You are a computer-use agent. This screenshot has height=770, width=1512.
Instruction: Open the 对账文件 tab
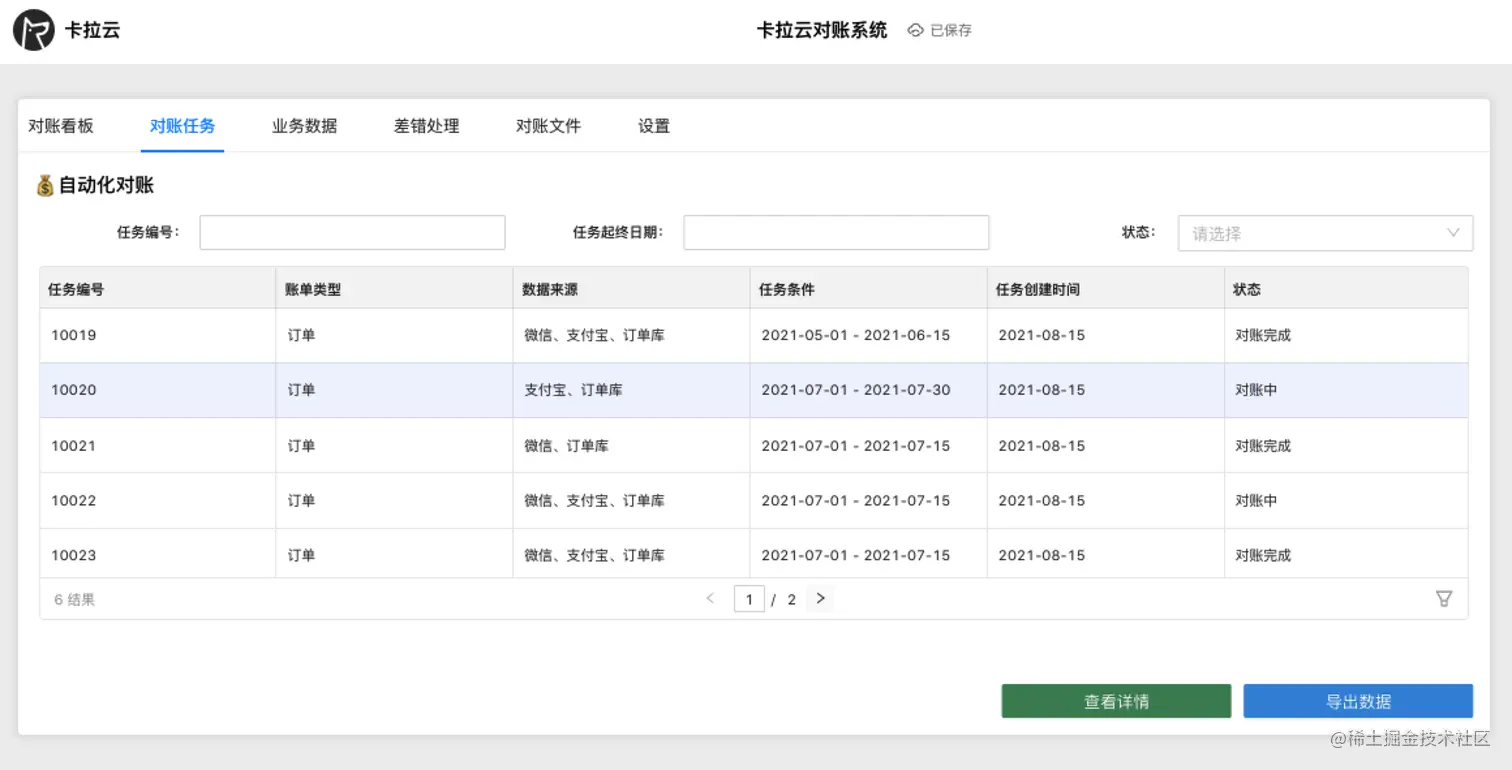547,126
